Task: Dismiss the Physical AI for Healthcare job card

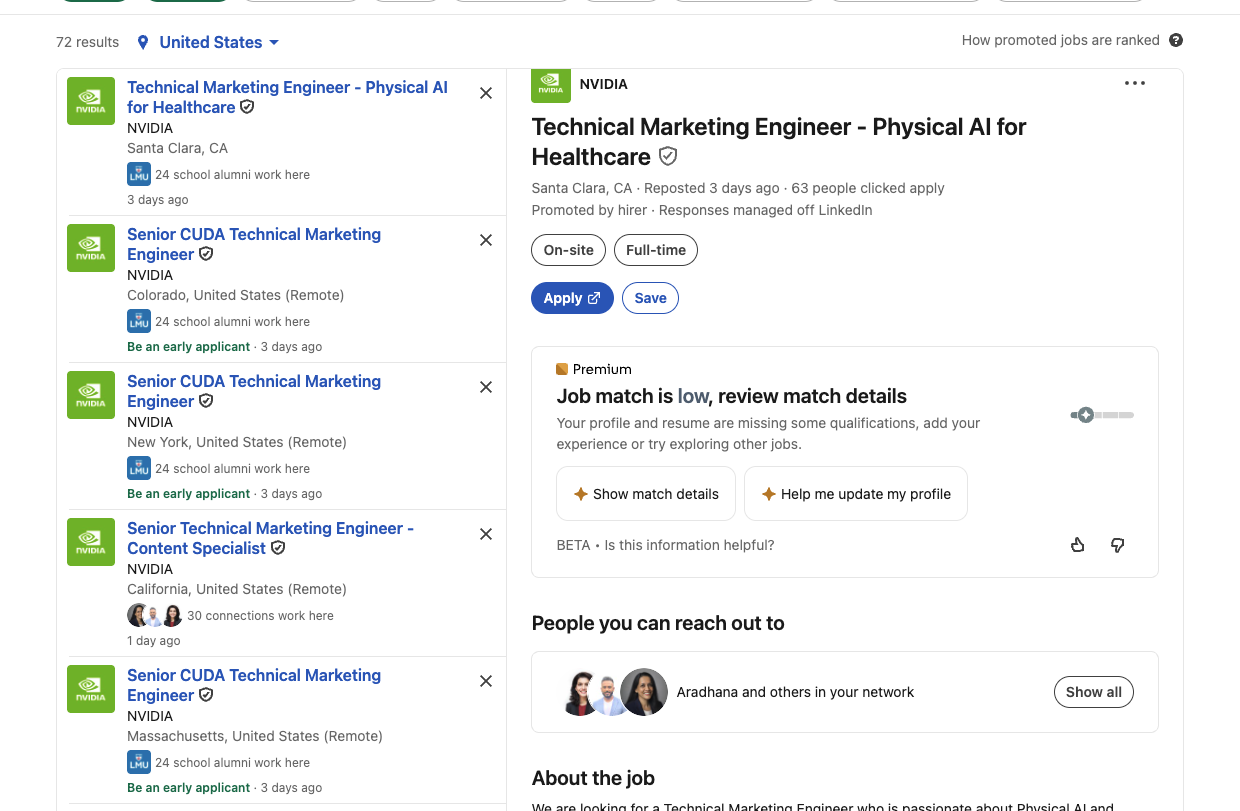Action: 486,93
